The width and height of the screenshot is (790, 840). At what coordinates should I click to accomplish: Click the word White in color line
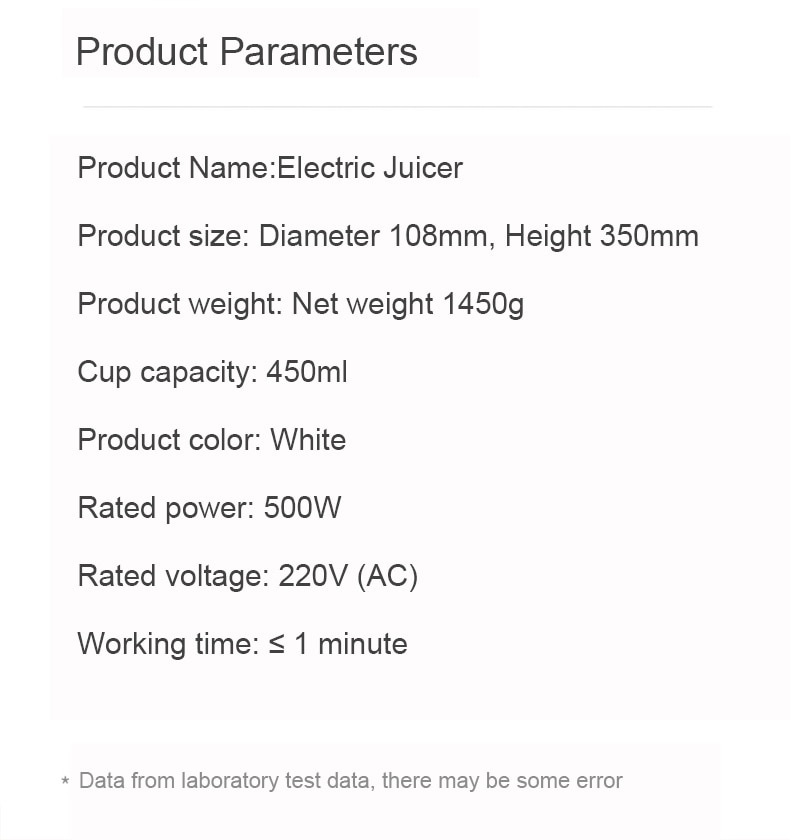[308, 440]
